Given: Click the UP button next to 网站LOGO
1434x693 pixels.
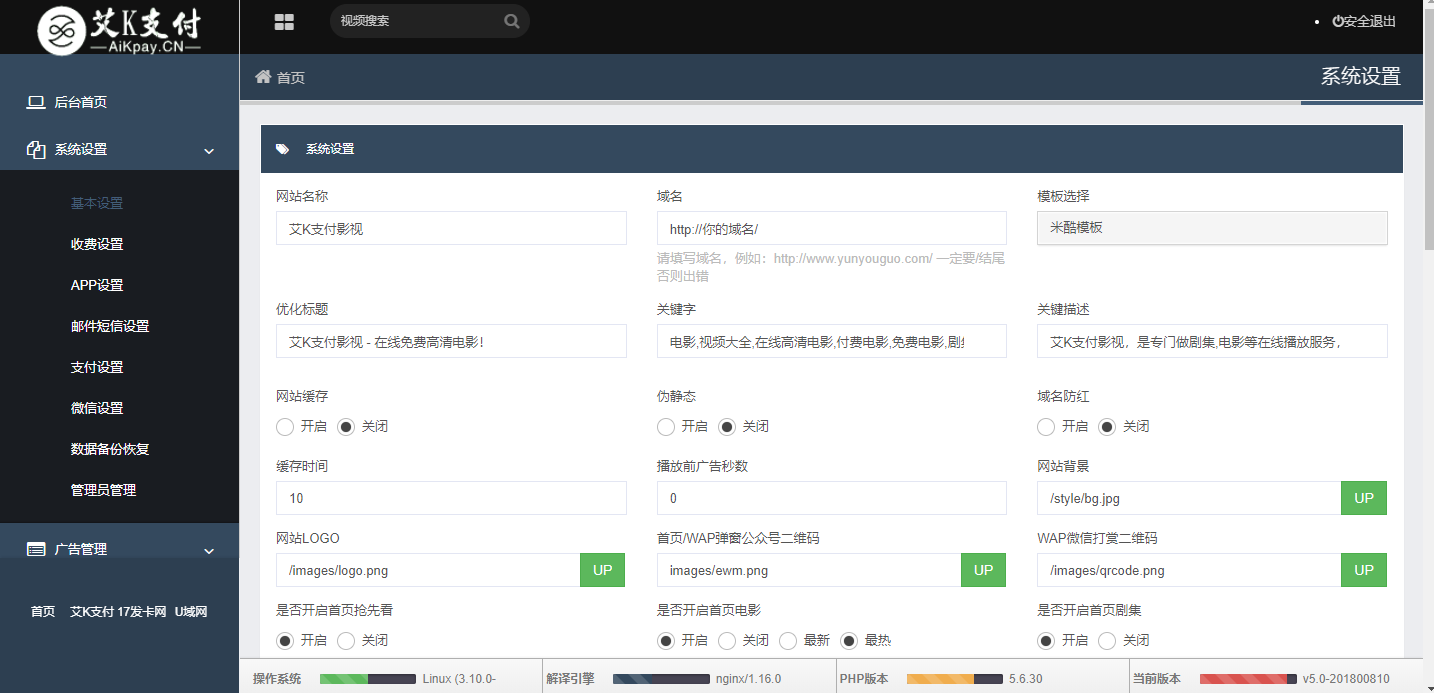Looking at the screenshot, I should (x=602, y=570).
